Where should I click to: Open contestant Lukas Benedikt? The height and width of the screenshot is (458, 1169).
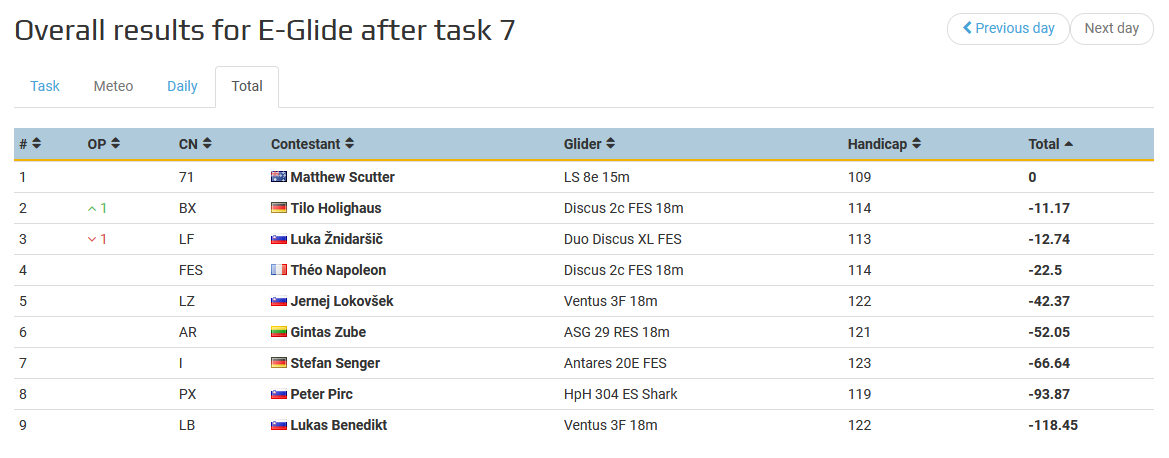pyautogui.click(x=338, y=425)
